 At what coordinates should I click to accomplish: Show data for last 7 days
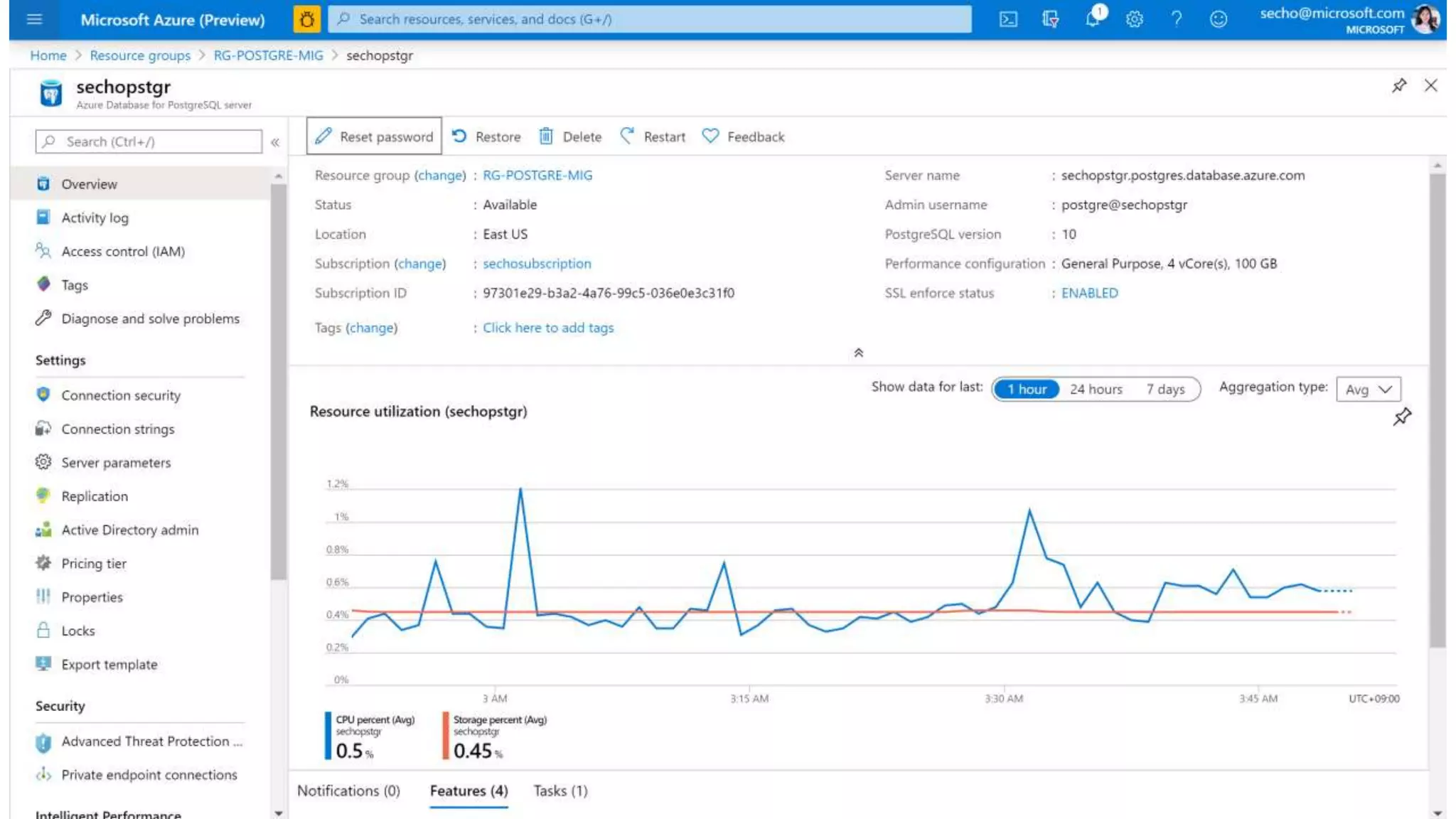[1165, 389]
